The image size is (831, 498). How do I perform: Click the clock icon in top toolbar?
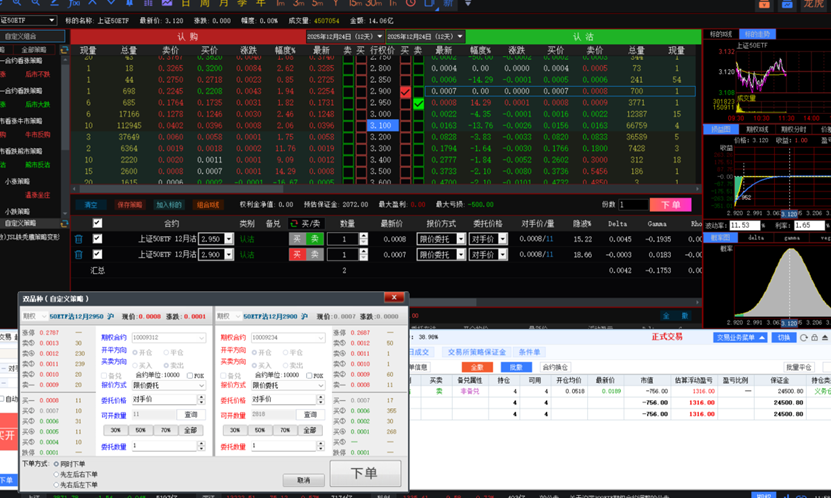pos(411,3)
